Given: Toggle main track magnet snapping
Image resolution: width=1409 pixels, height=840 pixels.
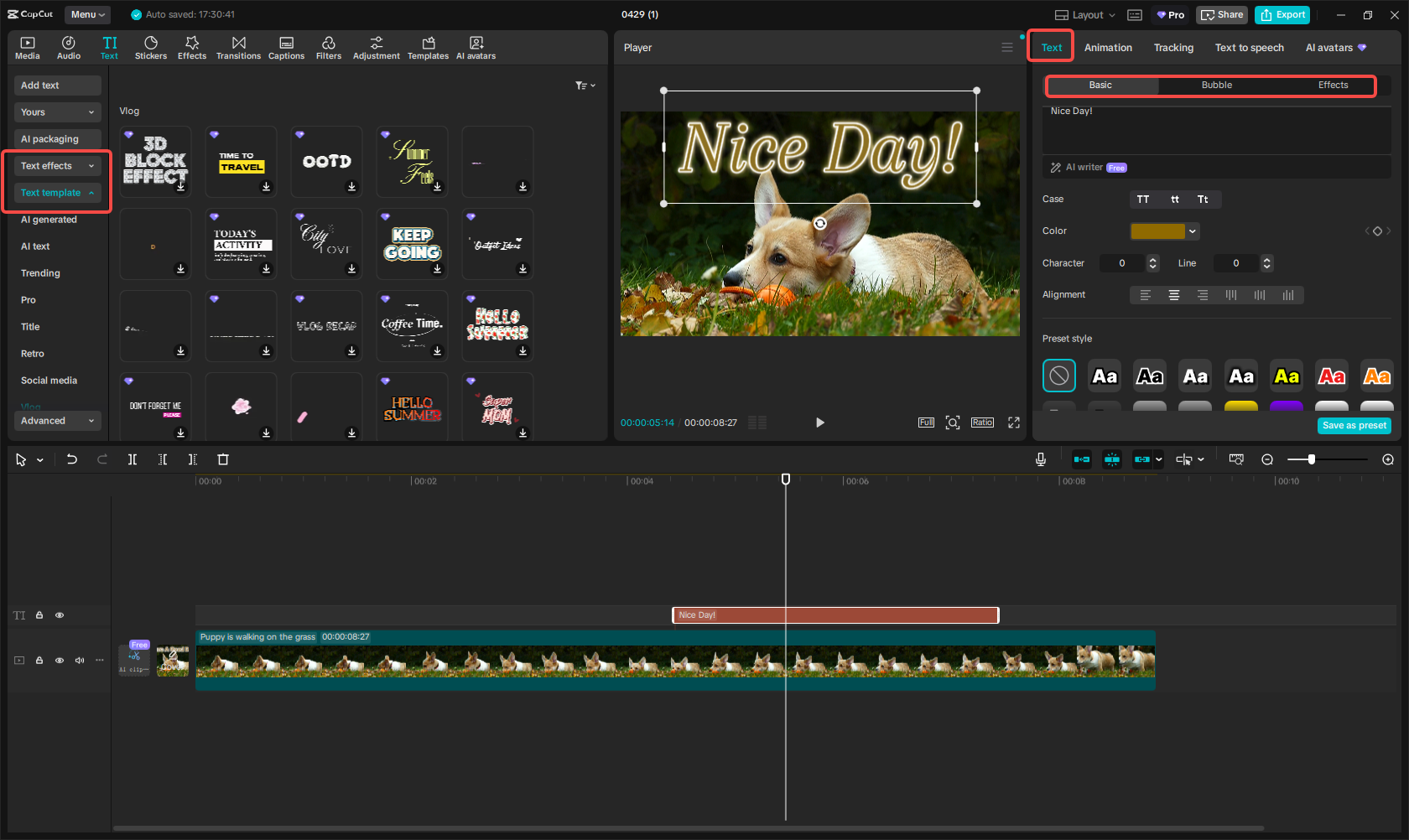Looking at the screenshot, I should coord(1082,459).
